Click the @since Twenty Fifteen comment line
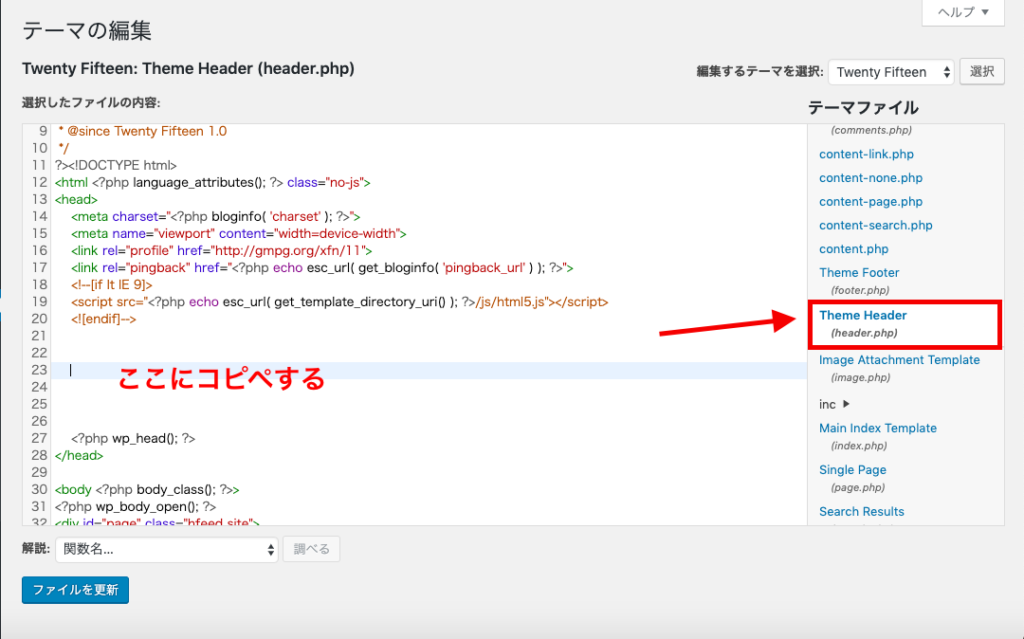Screen dimensions: 1024x639 142,131
